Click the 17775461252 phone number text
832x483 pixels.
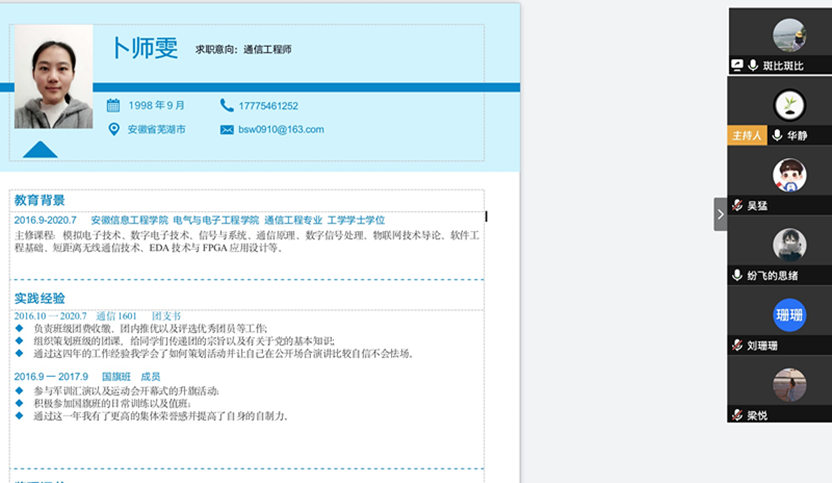pos(268,105)
